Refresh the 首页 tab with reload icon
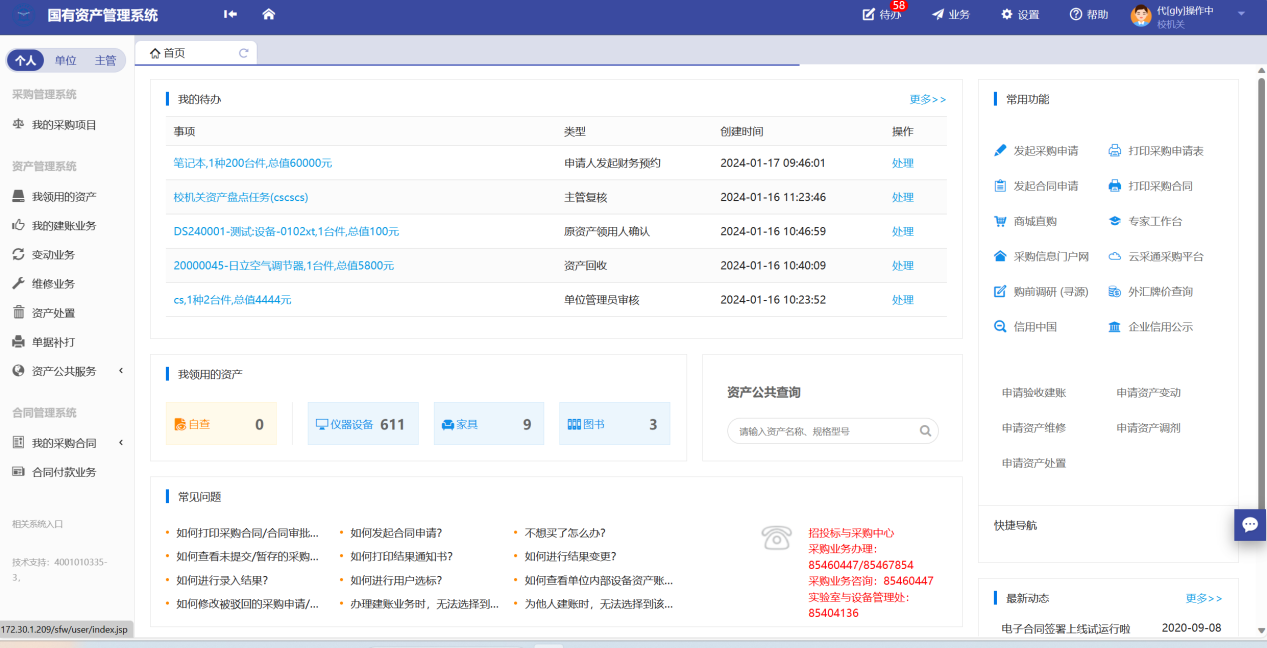Screen dimensions: 1267x648 243,53
